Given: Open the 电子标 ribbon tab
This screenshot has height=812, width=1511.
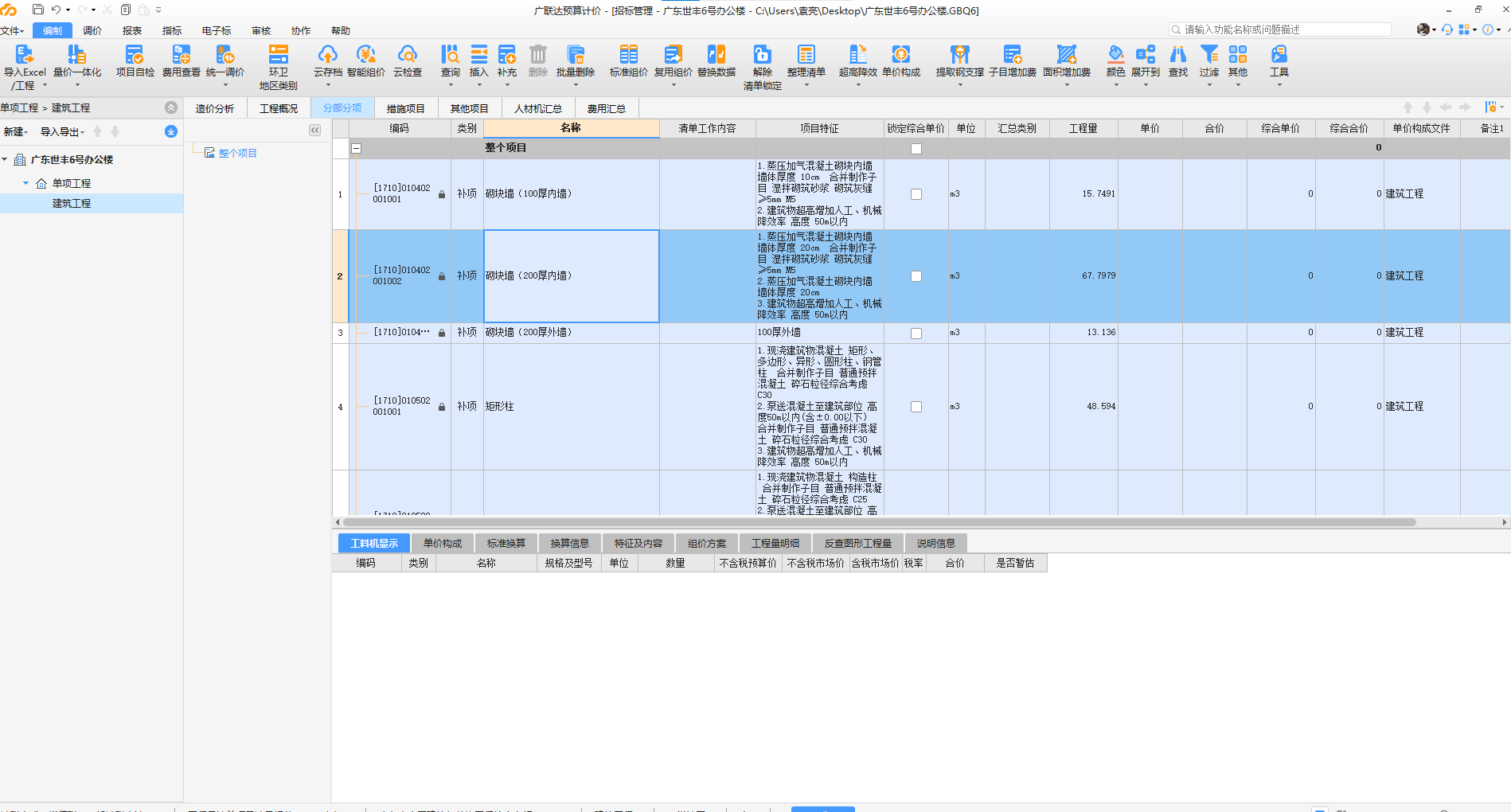Looking at the screenshot, I should click(217, 31).
